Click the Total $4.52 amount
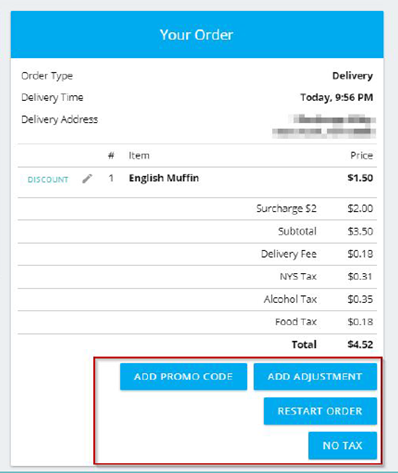Image resolution: width=398 pixels, height=473 pixels. coord(360,344)
